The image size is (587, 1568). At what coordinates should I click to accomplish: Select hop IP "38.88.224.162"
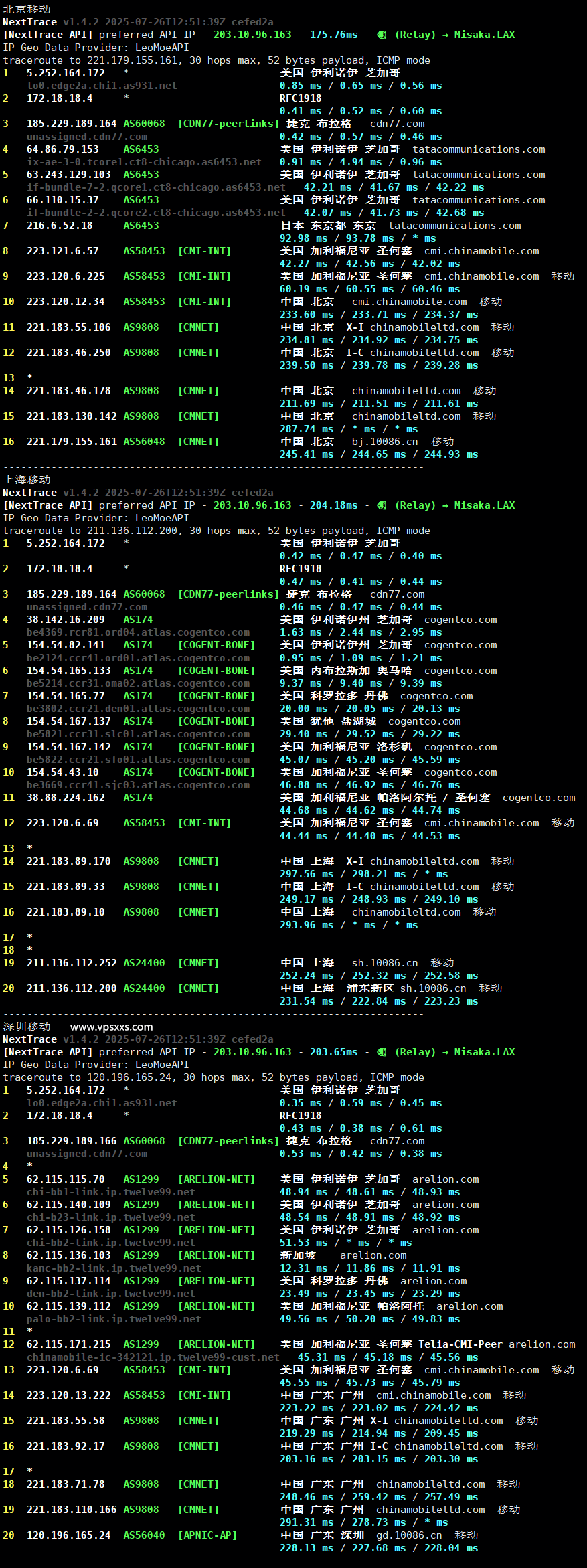click(66, 798)
